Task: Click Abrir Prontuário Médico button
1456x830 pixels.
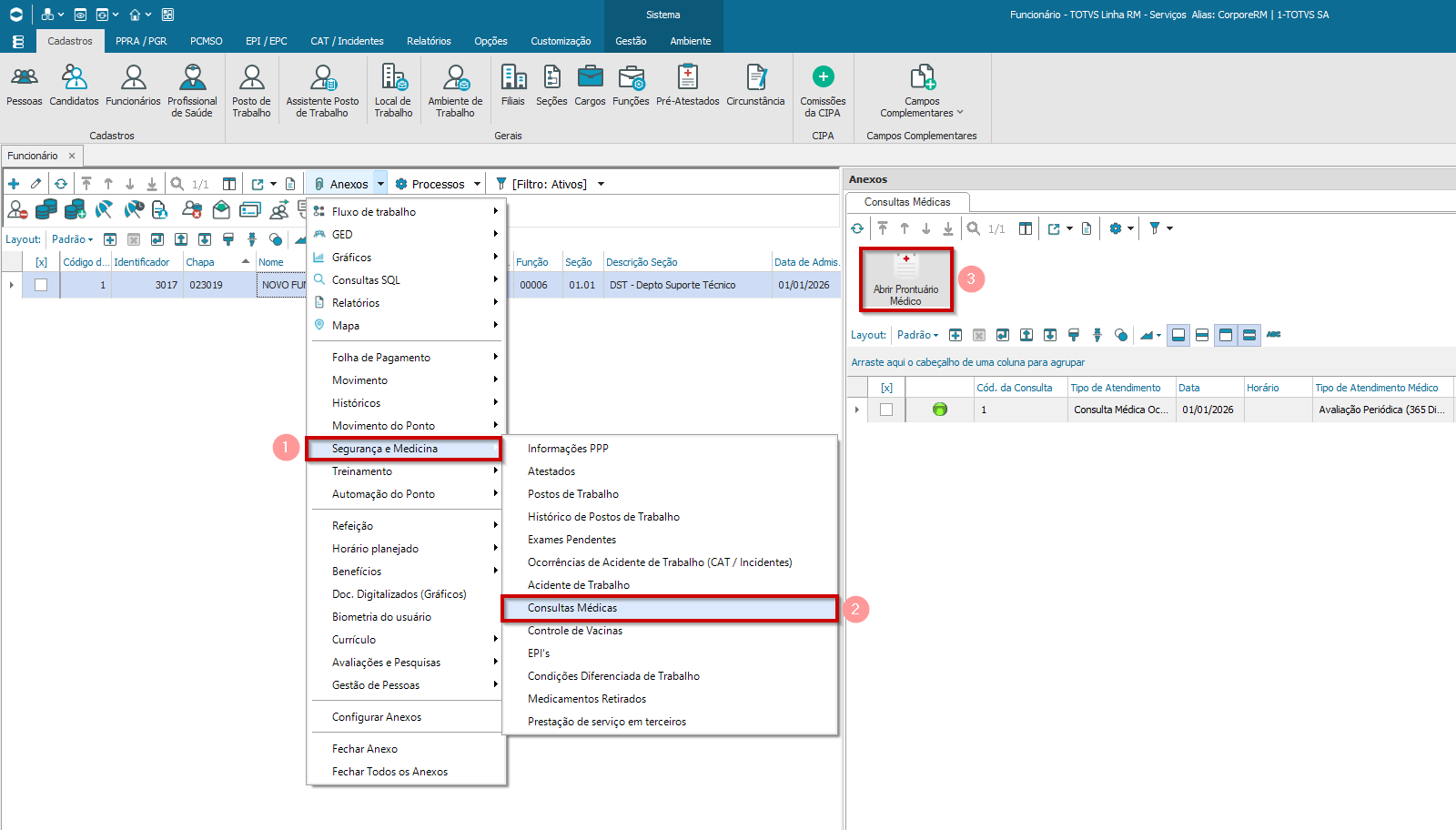Action: tap(906, 279)
